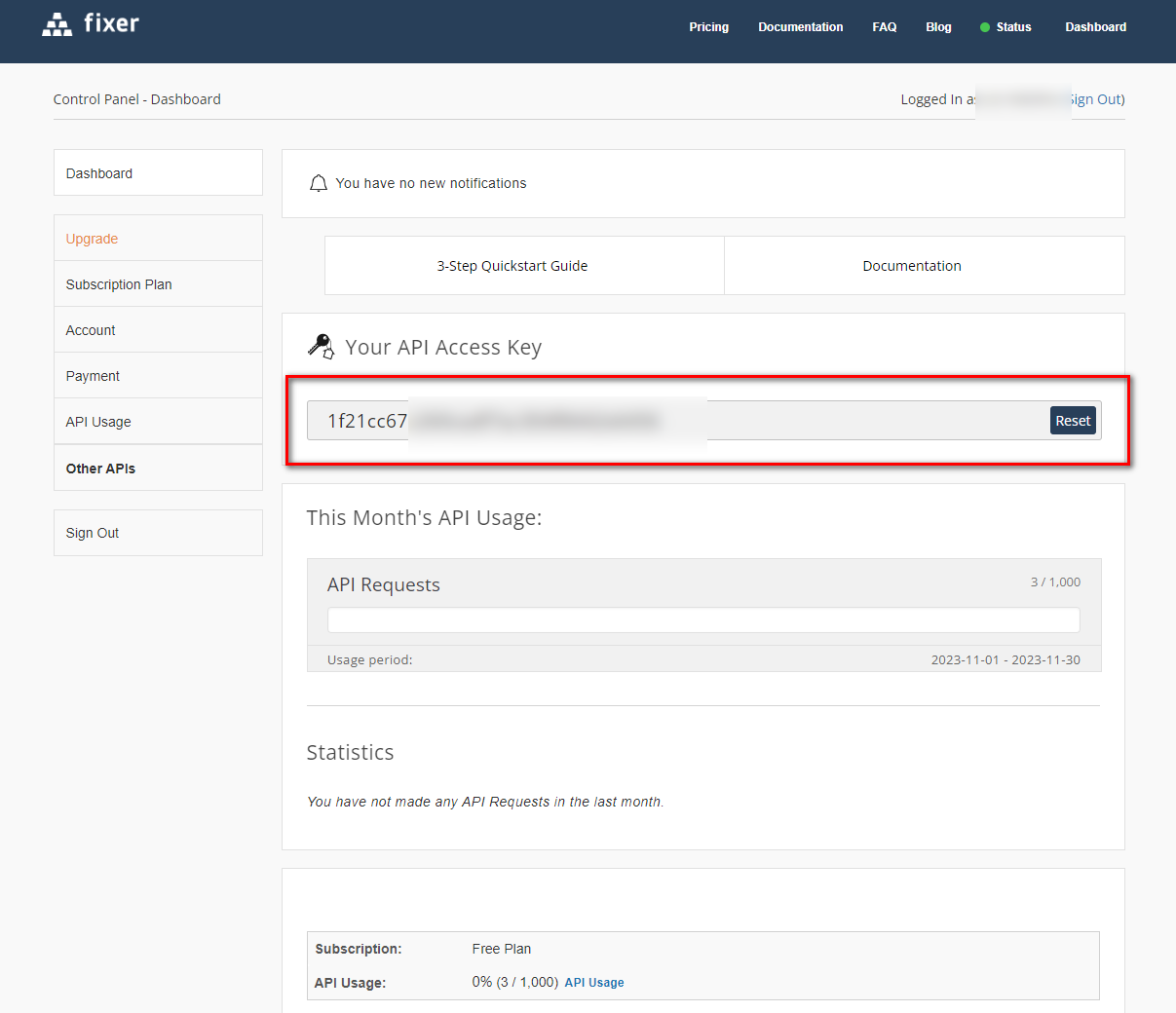The image size is (1176, 1013).
Task: Click the API key icon
Action: click(x=321, y=346)
